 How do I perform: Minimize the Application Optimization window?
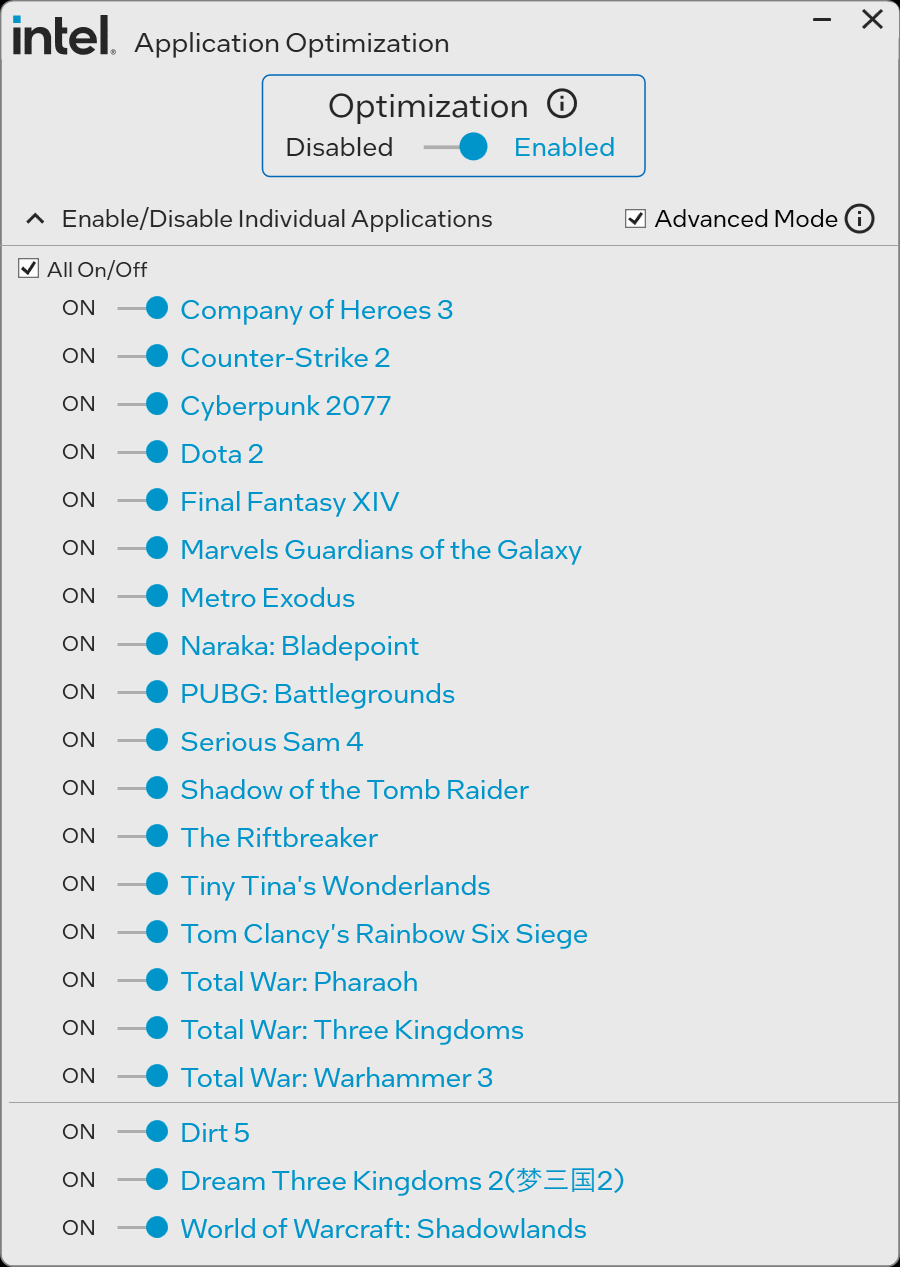(x=821, y=20)
